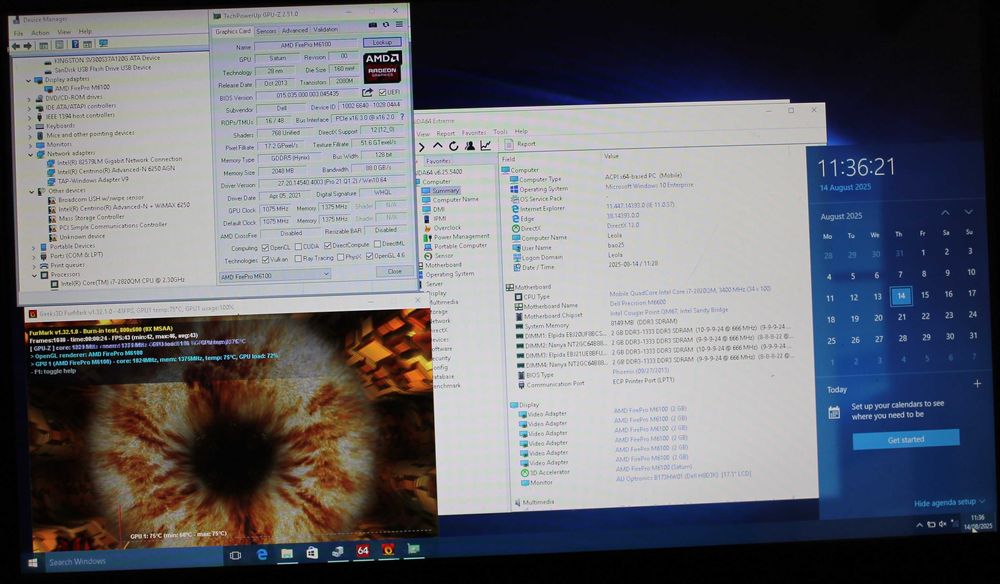Add event with the agenda plus button
The width and height of the screenshot is (1000, 584).
click(977, 384)
